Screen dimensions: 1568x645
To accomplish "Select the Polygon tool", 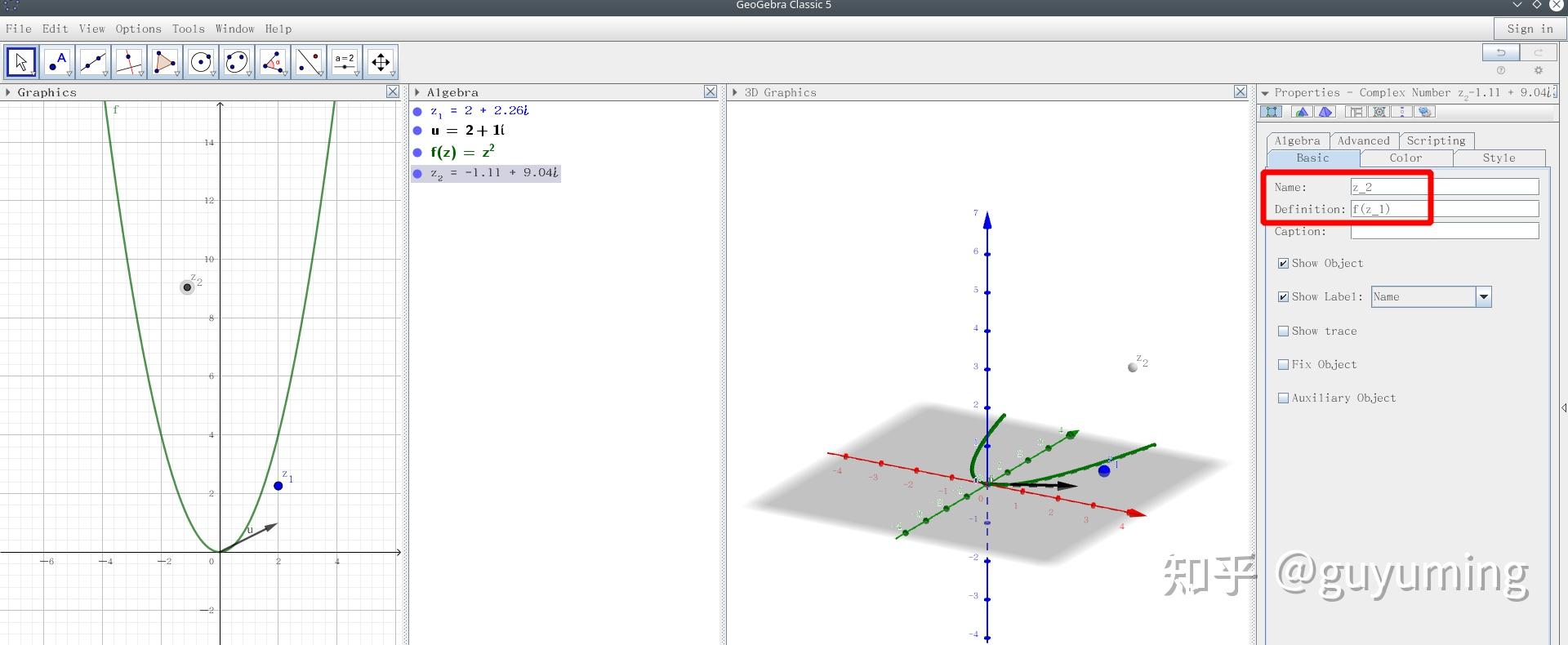I will 165,62.
